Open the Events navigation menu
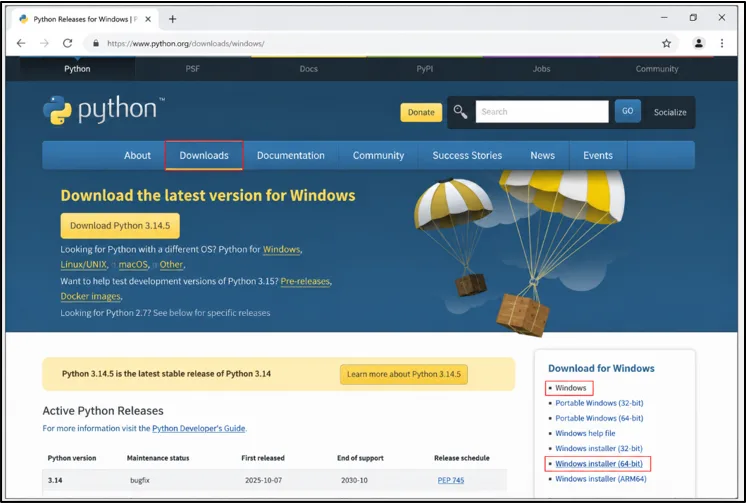The width and height of the screenshot is (746, 503). 598,156
